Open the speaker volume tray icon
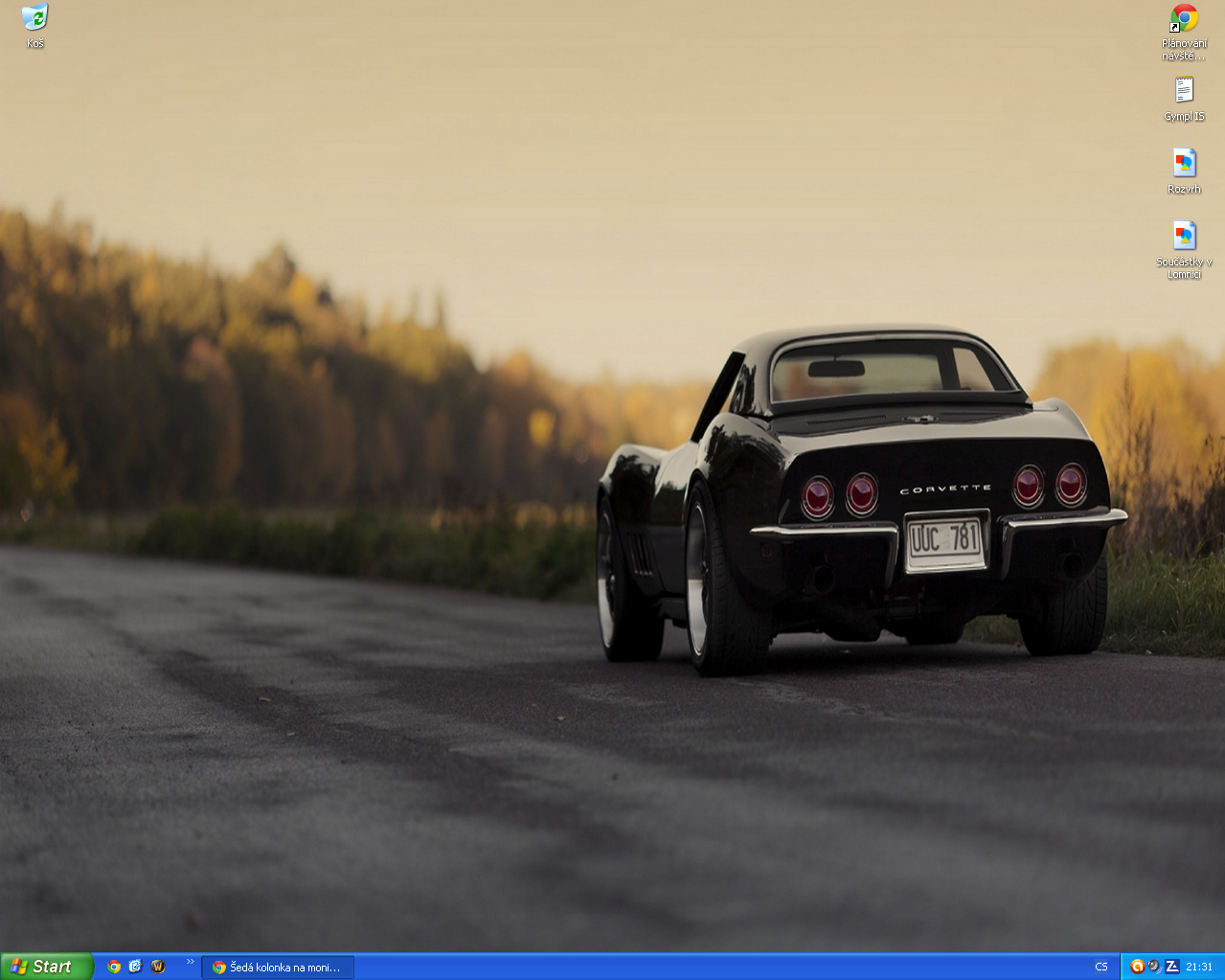The height and width of the screenshot is (980, 1225). (1154, 967)
